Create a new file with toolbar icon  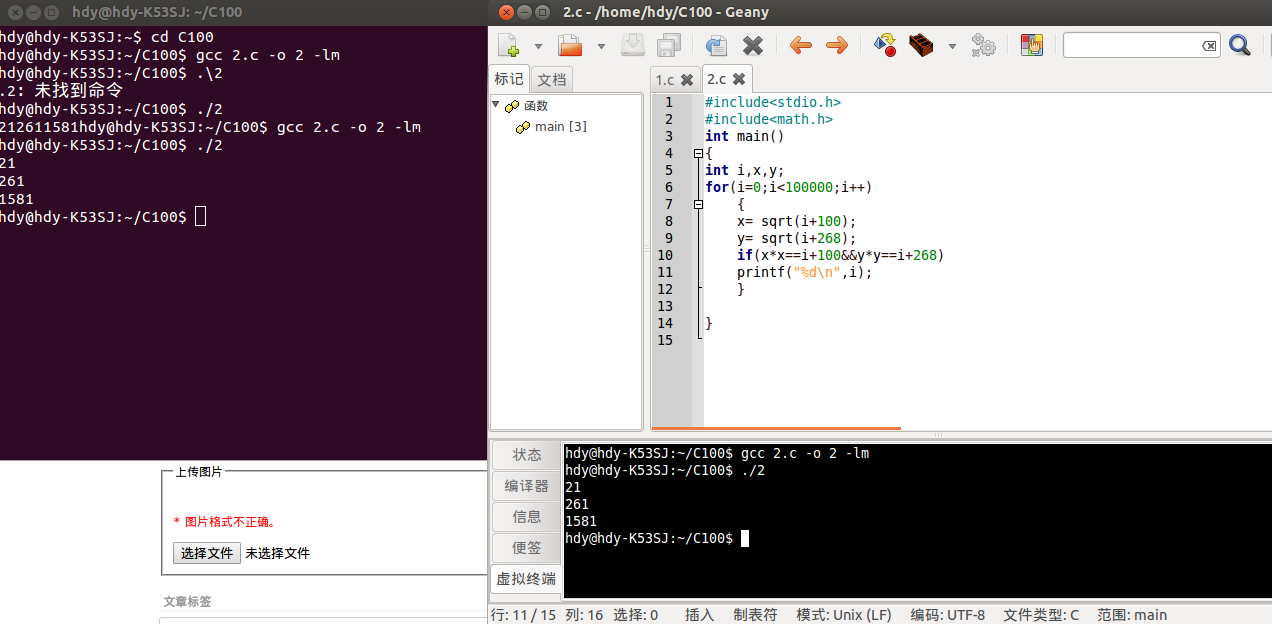coord(509,45)
